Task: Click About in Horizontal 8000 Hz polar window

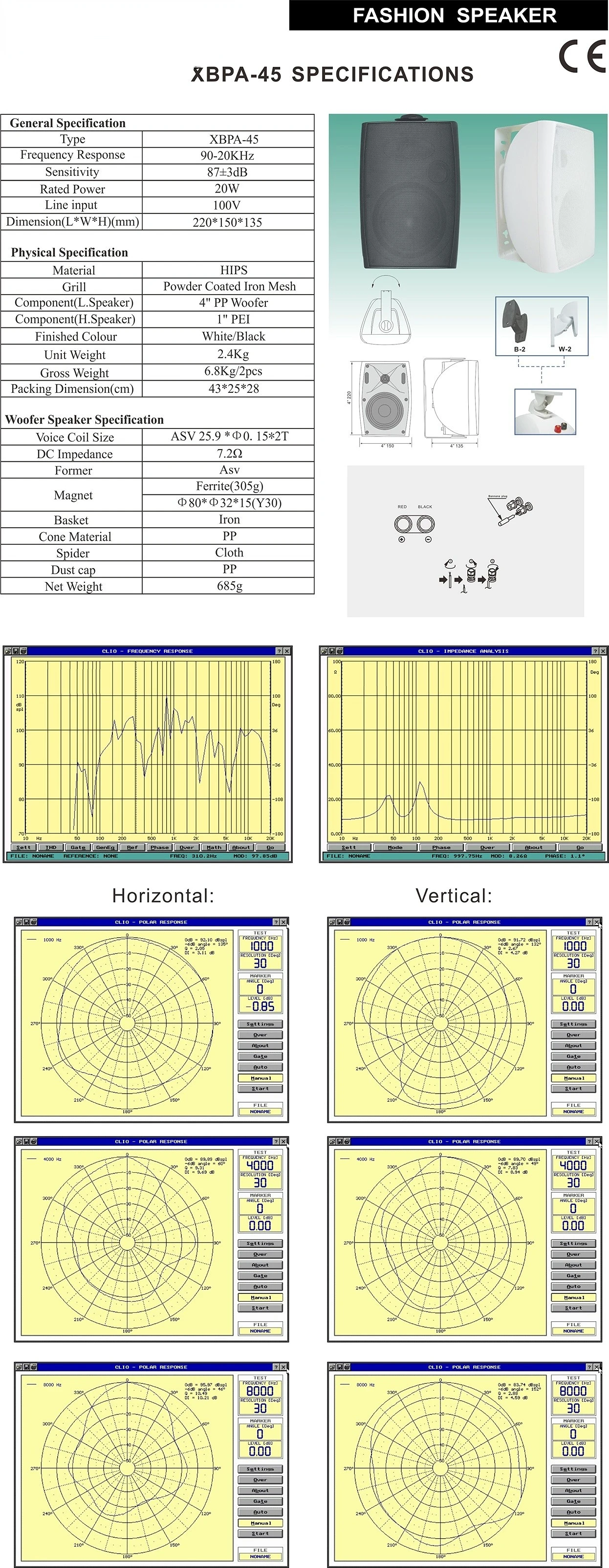Action: pos(260,1491)
